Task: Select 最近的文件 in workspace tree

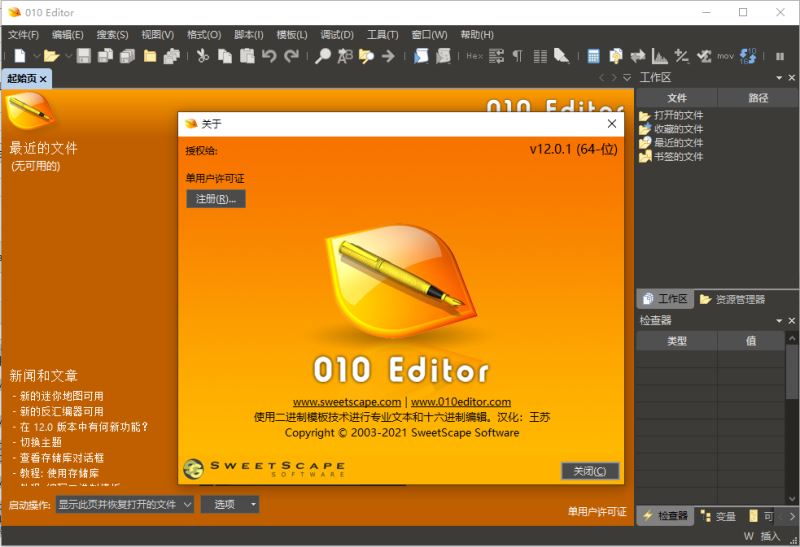Action: pos(671,143)
